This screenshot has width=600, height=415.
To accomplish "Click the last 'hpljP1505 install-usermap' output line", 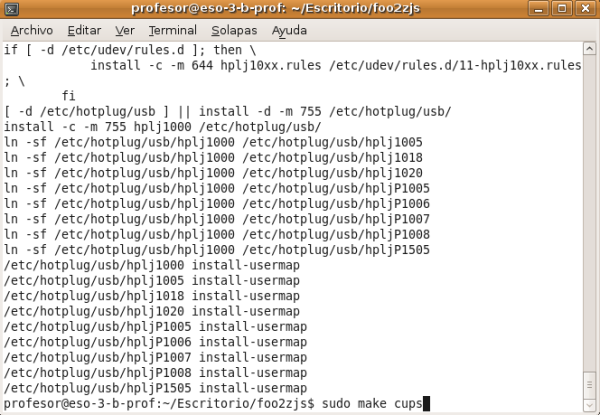I will coord(157,388).
